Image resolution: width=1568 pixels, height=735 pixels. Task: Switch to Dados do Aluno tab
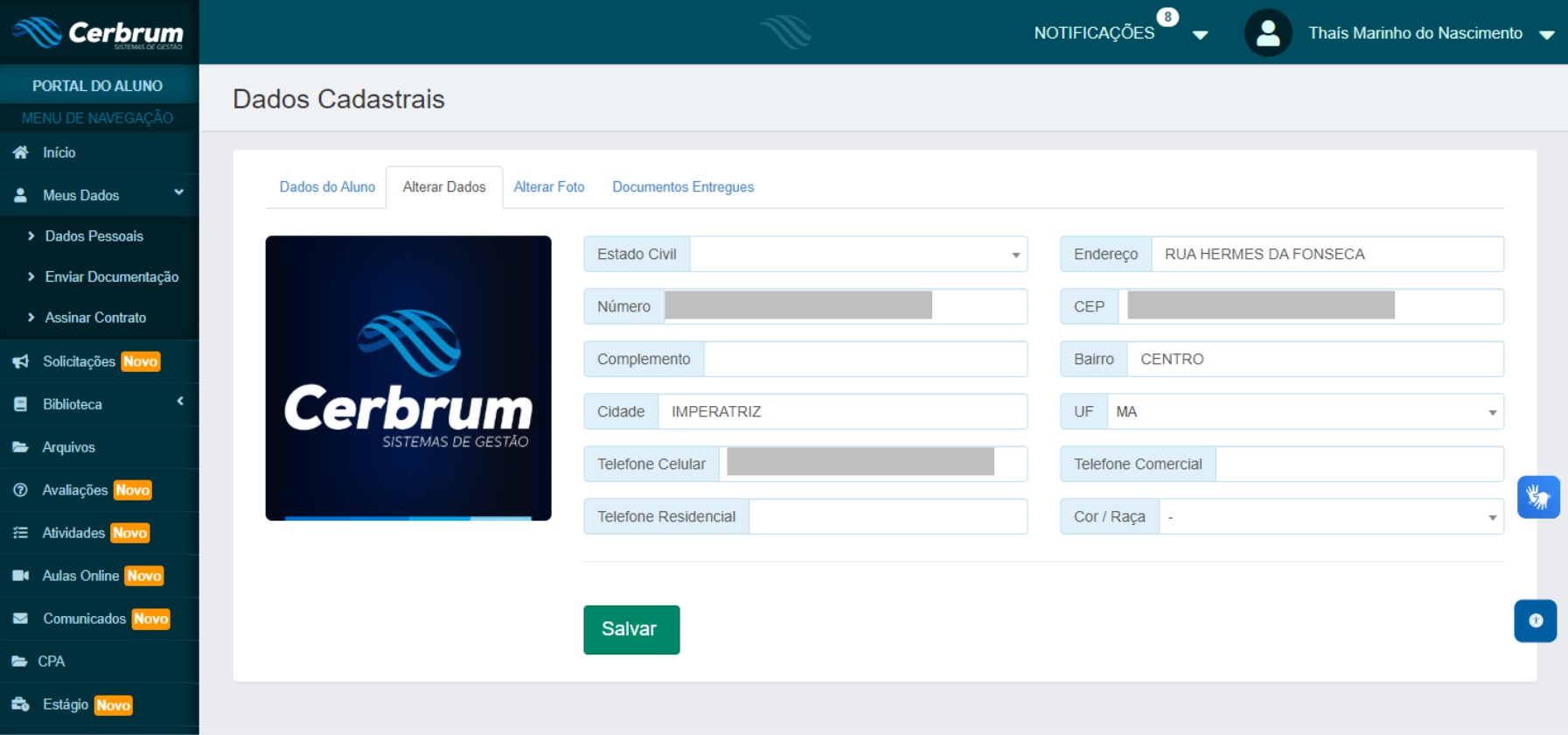(327, 187)
